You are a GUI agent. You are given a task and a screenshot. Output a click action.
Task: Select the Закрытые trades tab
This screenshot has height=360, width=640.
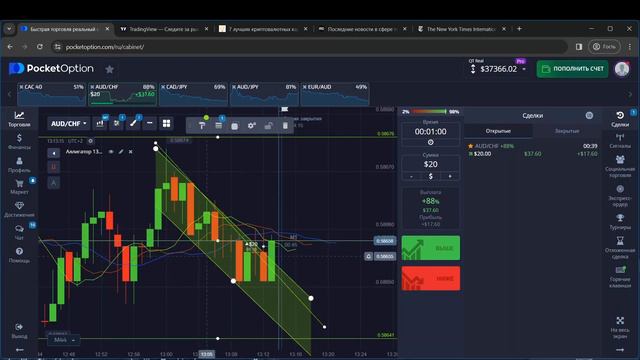567,131
